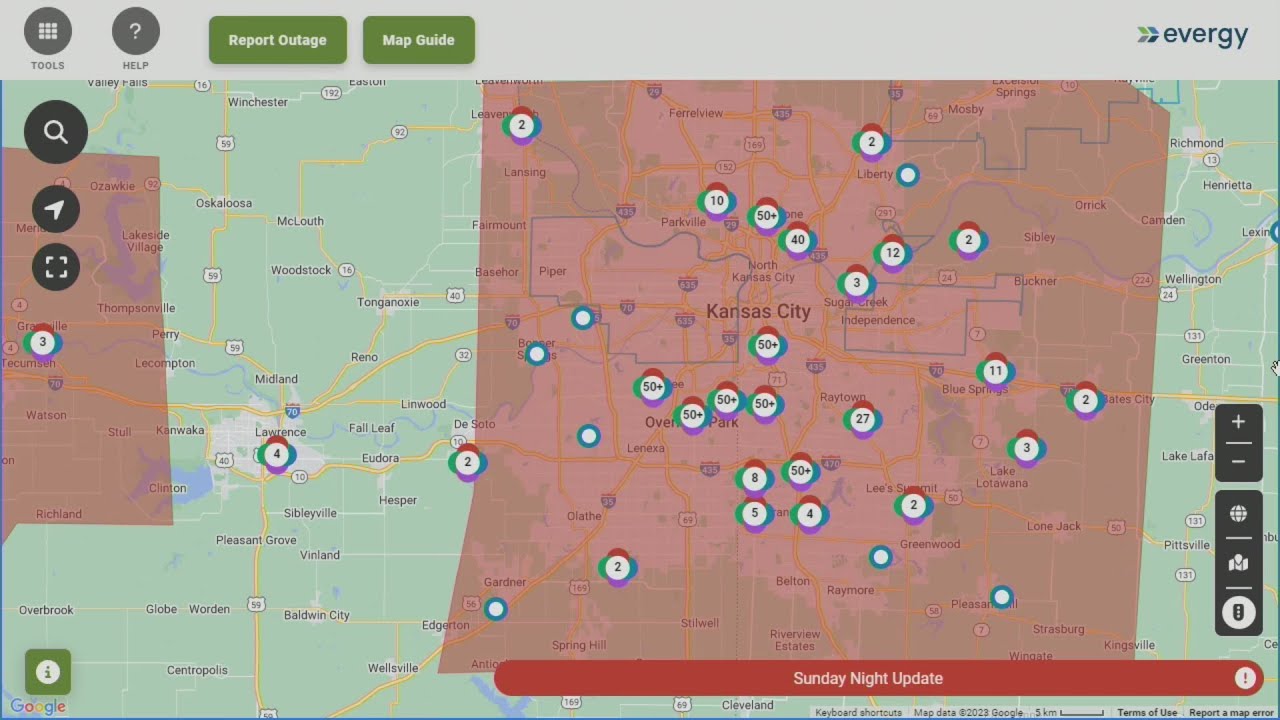Screen dimensions: 1280x720
Task: Select outage cluster 2 near De Soto
Action: tap(467, 462)
